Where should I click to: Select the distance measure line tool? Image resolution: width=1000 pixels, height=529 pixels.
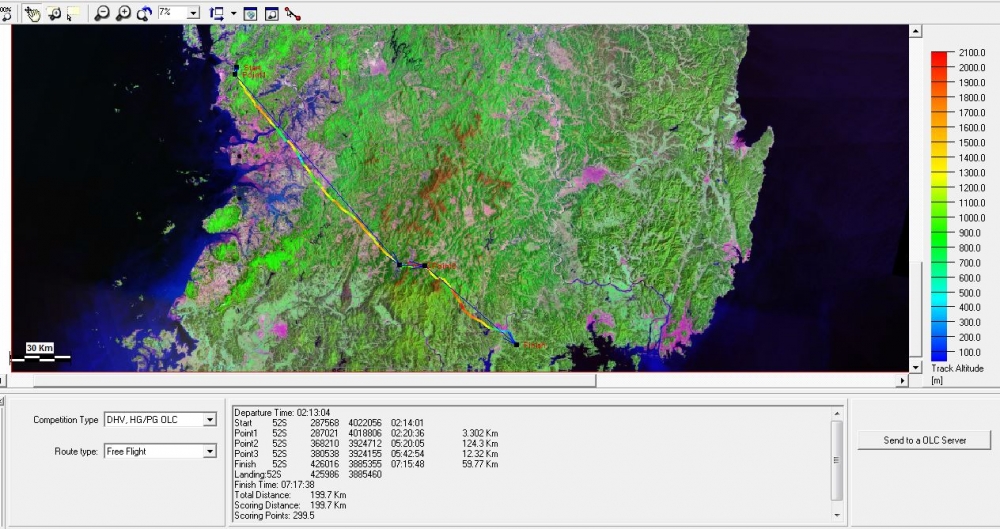click(x=293, y=13)
